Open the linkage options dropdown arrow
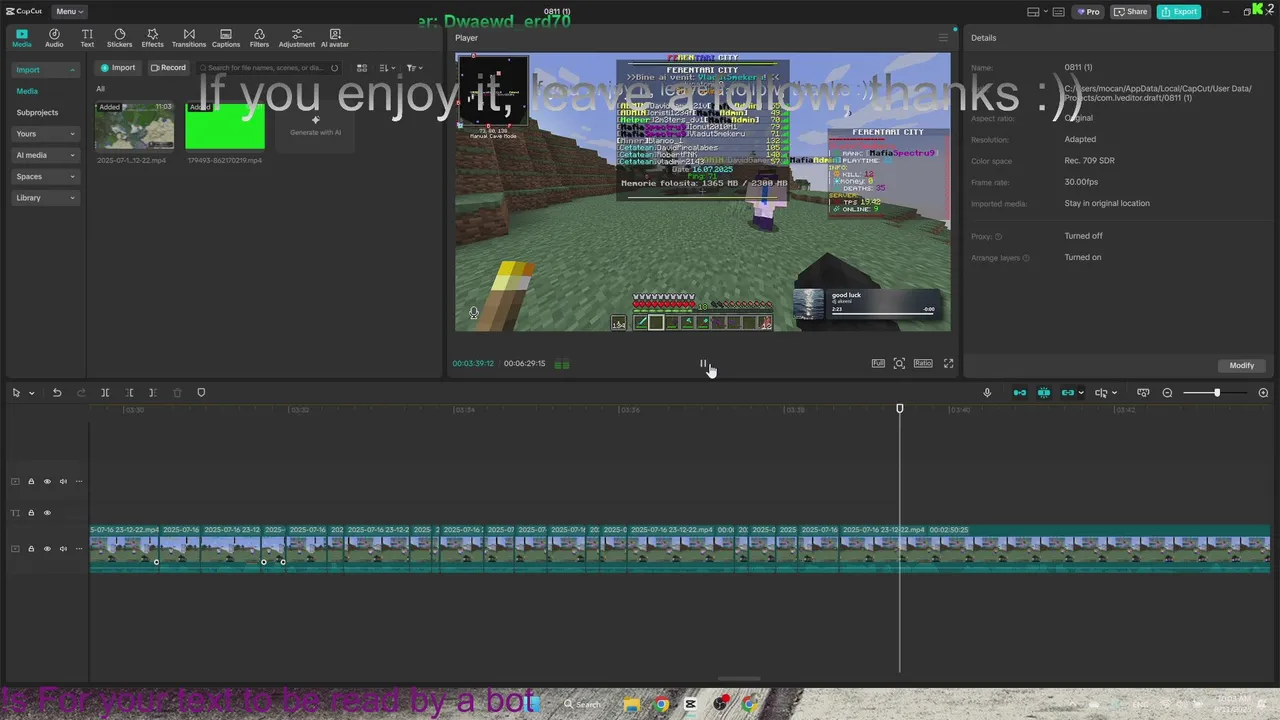 [1081, 393]
